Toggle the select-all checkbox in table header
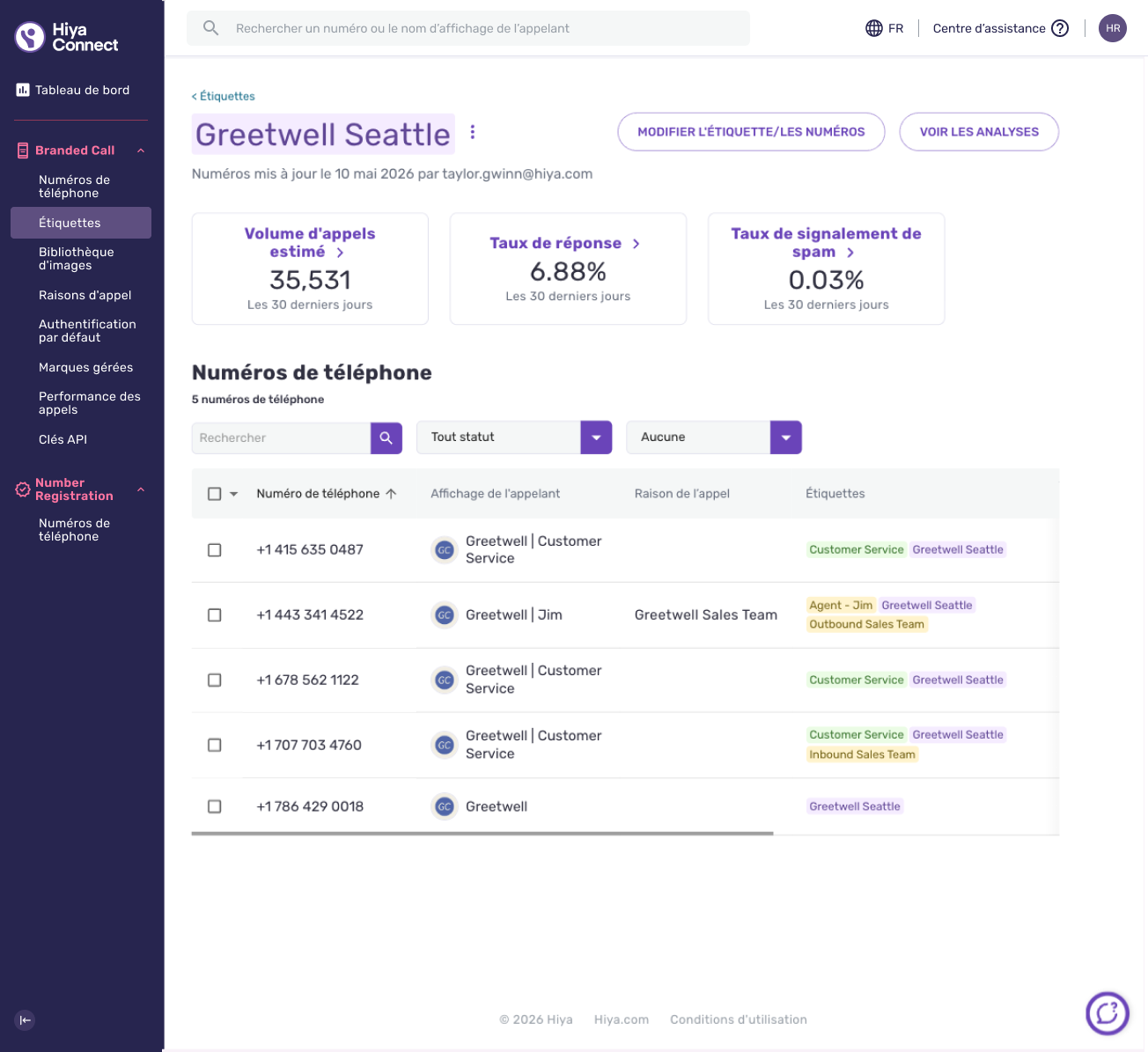 [x=214, y=494]
